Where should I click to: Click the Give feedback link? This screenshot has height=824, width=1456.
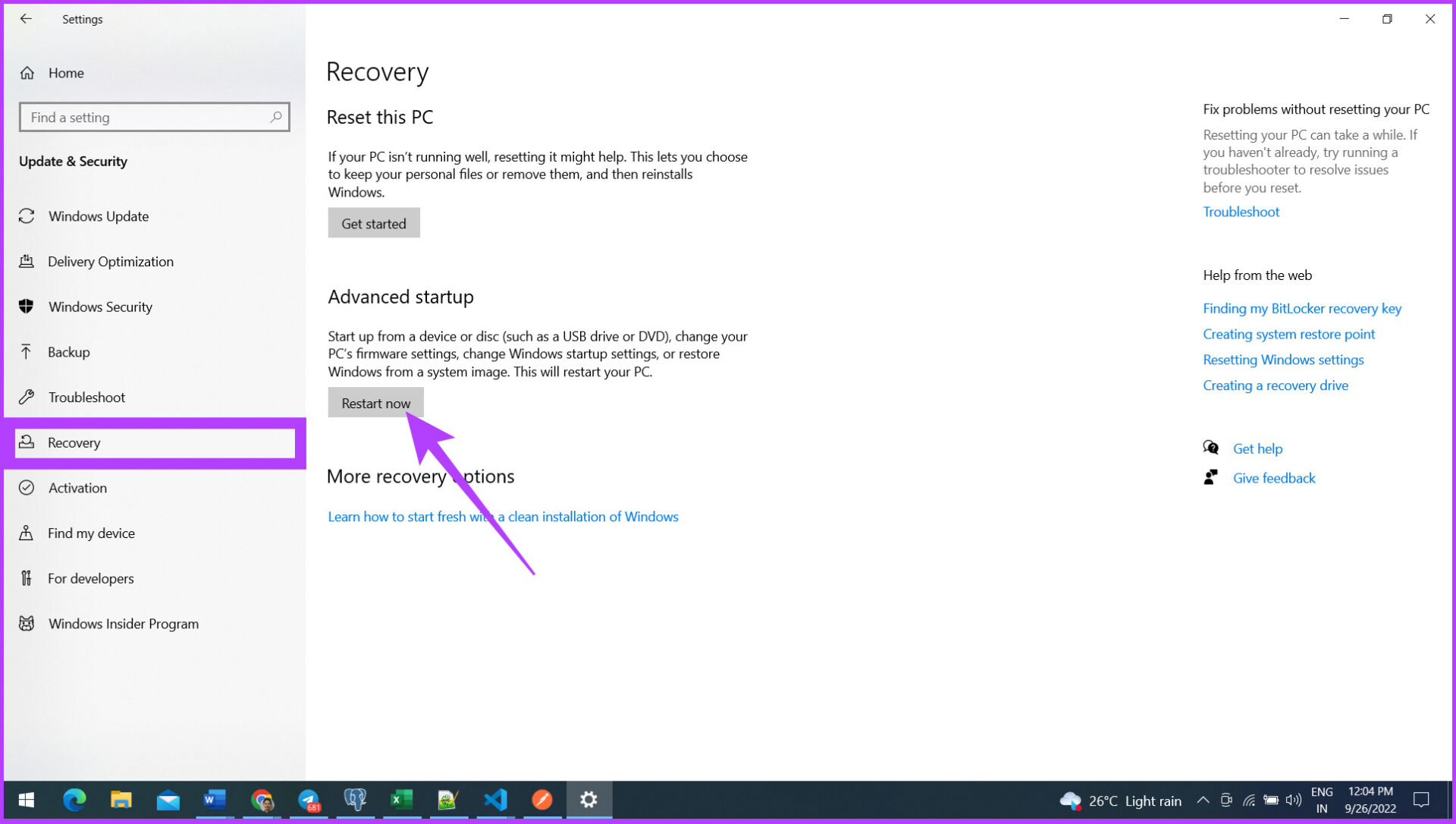pos(1273,478)
